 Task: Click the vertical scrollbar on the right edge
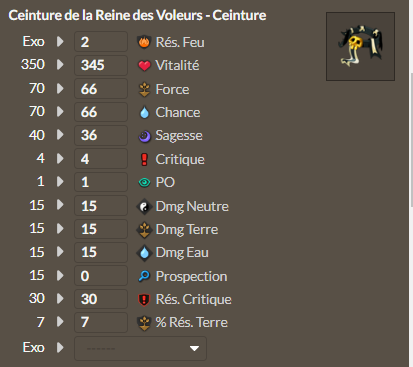pyautogui.click(x=411, y=140)
